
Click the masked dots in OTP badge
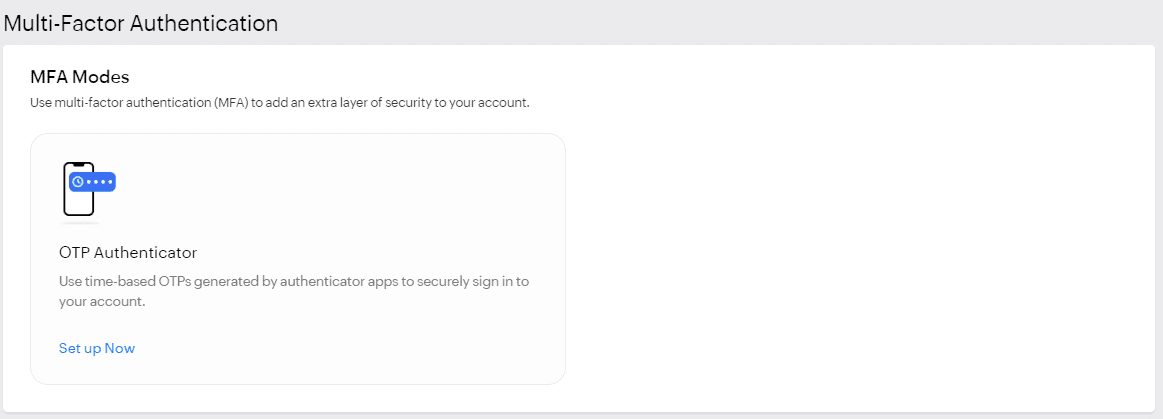tap(100, 182)
